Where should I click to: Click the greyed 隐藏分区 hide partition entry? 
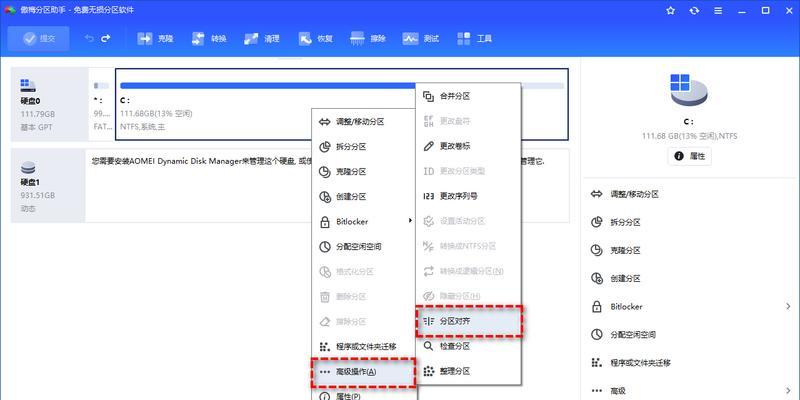(x=468, y=296)
